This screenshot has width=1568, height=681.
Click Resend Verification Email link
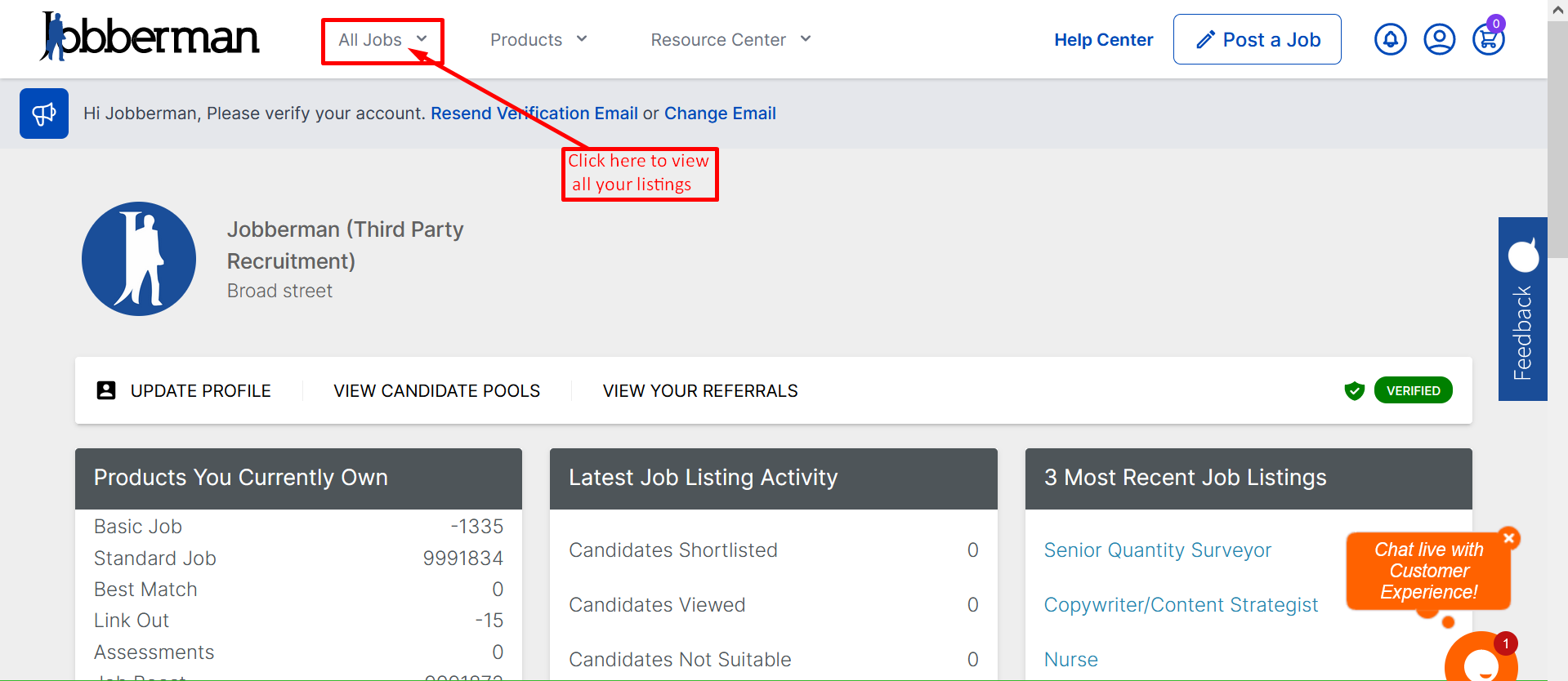click(x=534, y=113)
